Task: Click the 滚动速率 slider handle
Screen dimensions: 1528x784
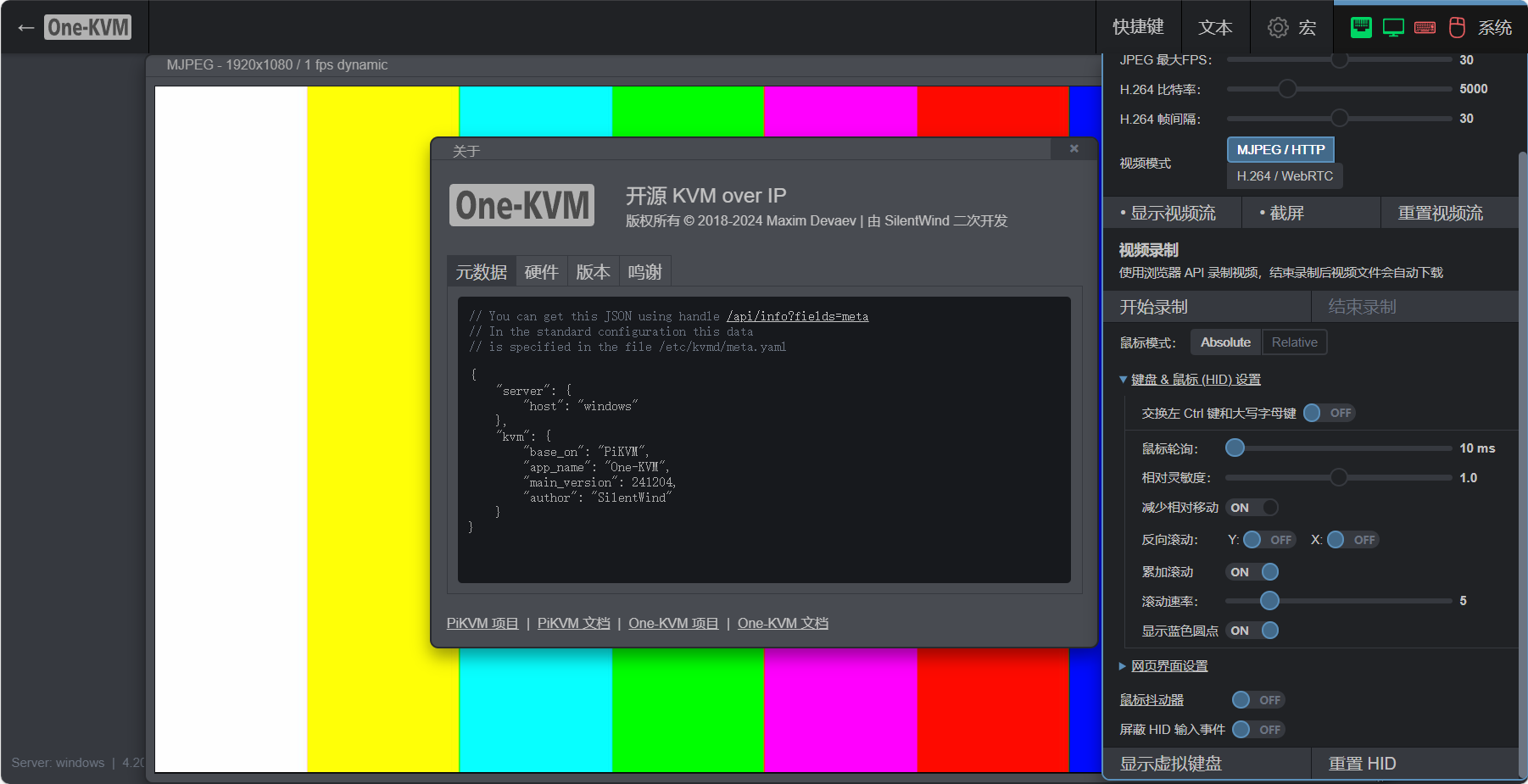Action: (1269, 601)
